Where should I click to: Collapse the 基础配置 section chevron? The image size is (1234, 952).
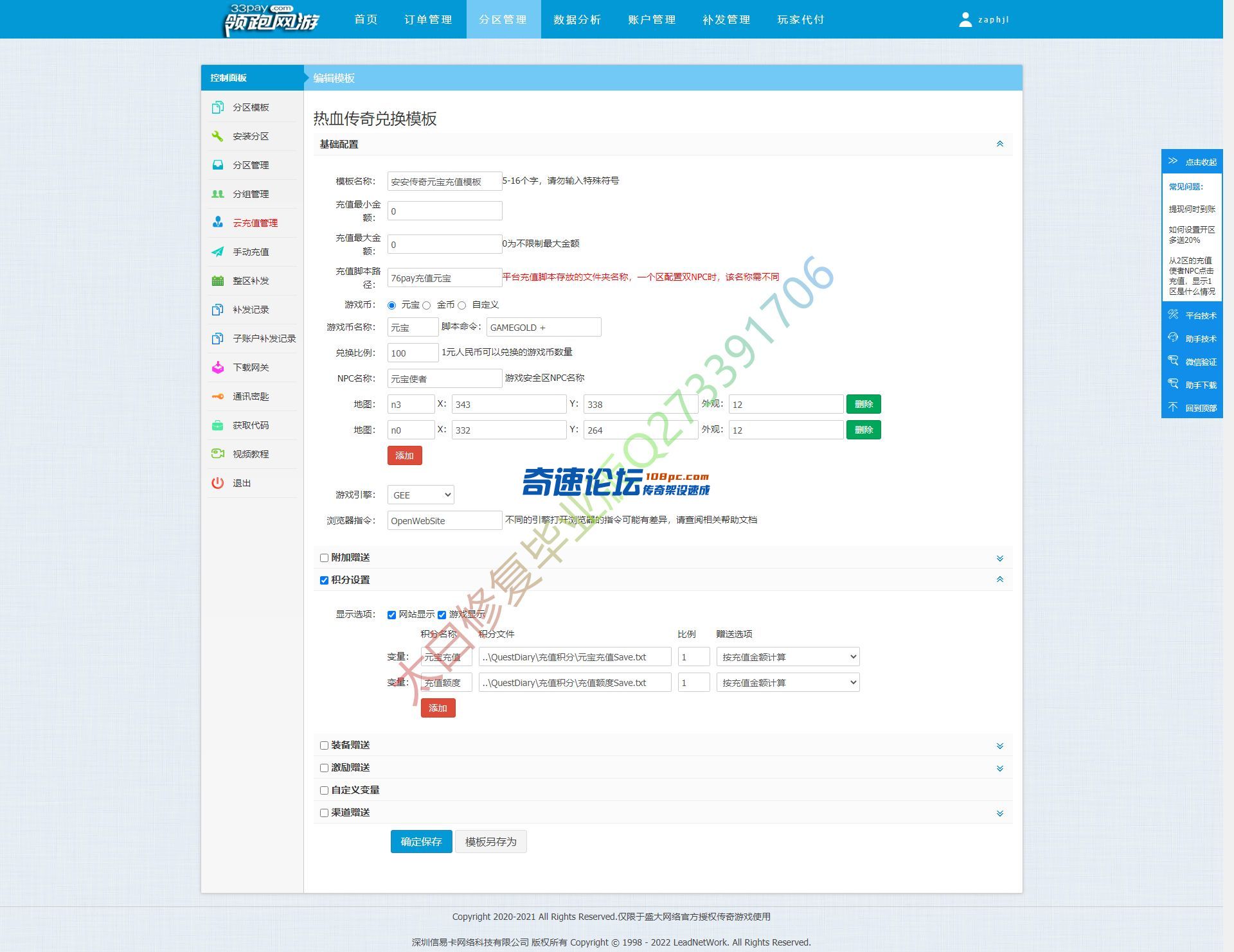(x=1000, y=144)
